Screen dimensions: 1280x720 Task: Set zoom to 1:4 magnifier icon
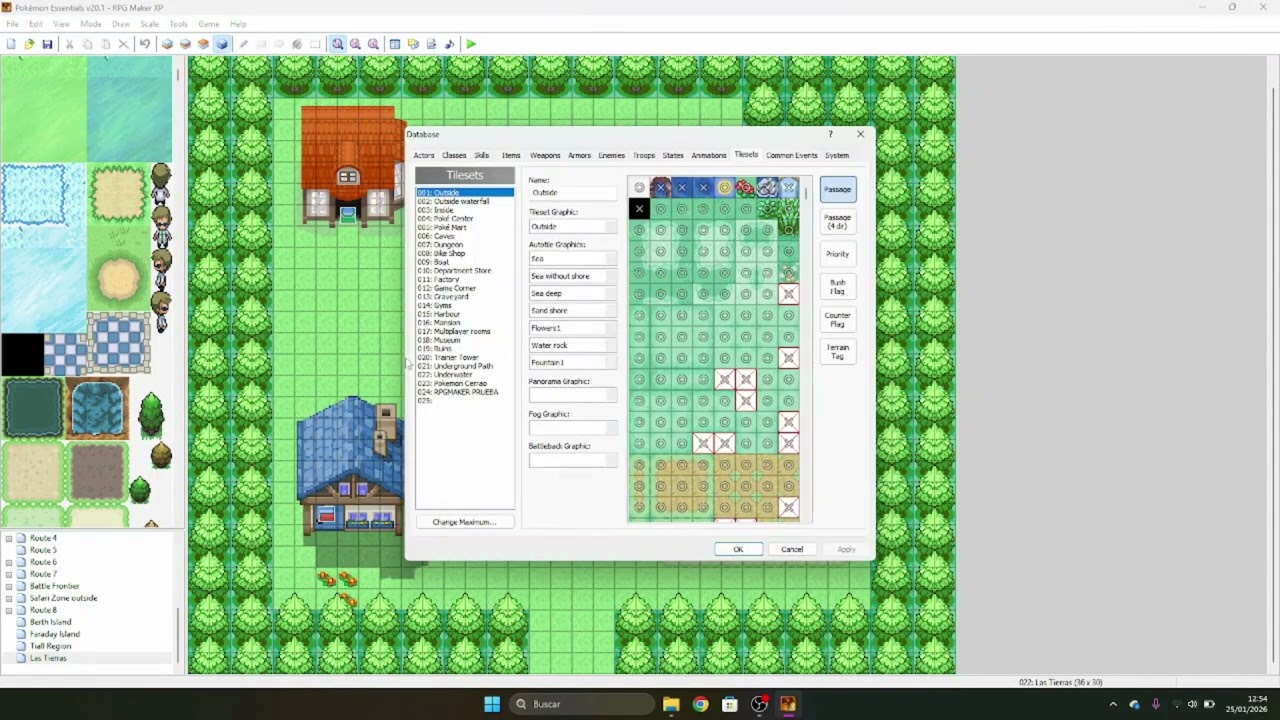[x=373, y=44]
